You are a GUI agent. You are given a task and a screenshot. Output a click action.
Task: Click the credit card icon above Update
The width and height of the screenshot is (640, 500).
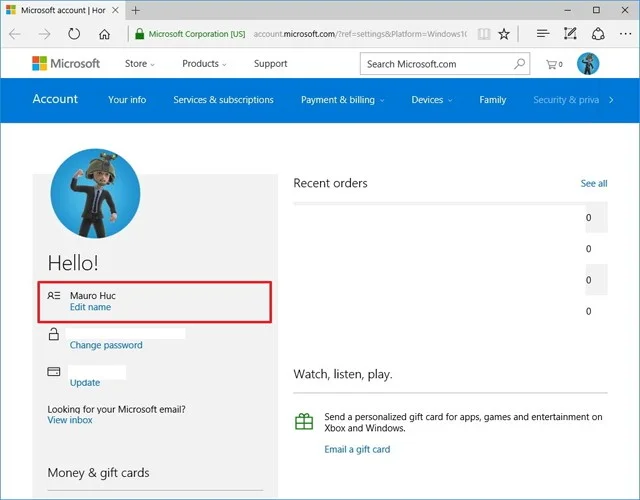[54, 371]
